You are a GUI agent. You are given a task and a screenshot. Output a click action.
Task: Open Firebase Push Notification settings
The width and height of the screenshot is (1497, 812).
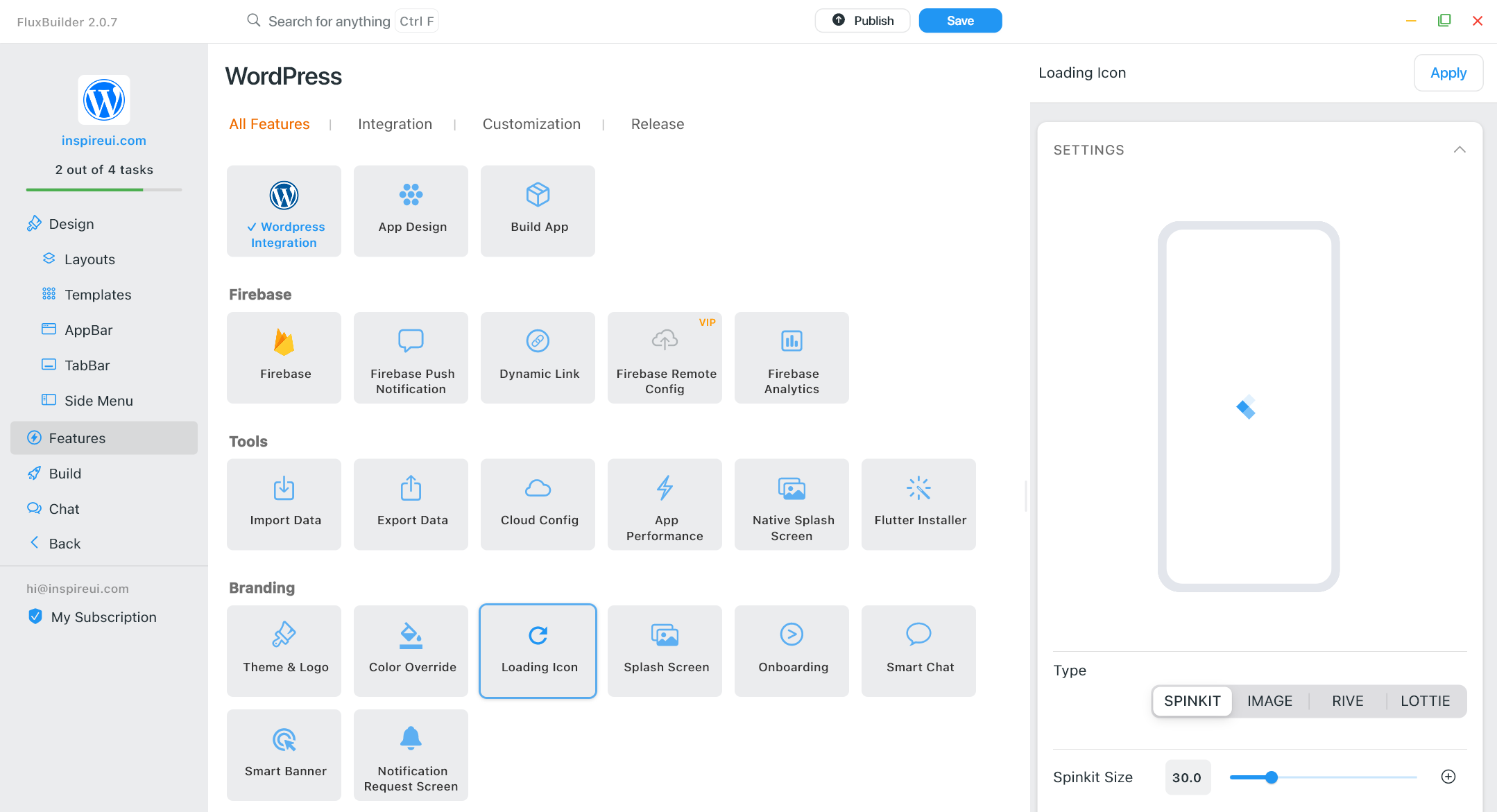click(411, 357)
